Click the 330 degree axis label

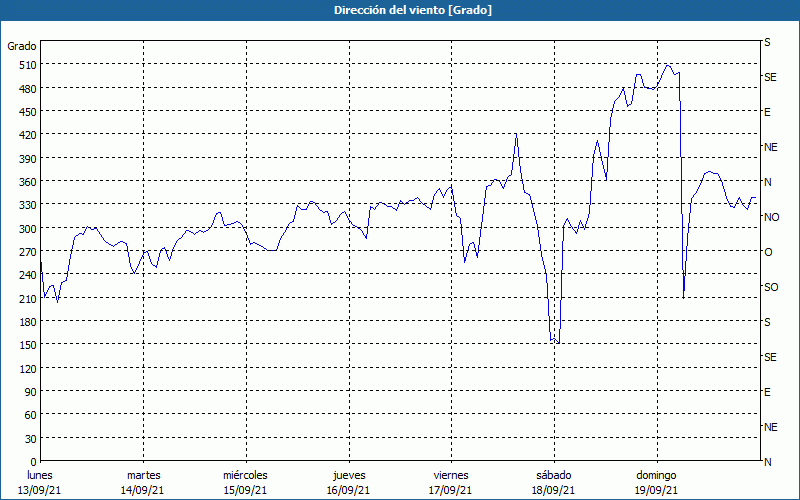click(x=28, y=205)
